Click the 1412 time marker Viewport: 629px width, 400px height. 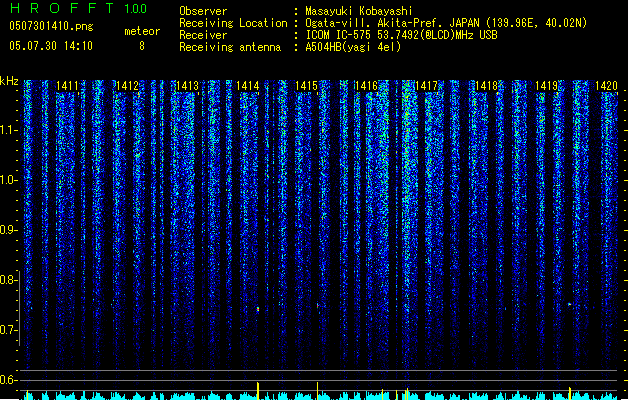[x=127, y=86]
